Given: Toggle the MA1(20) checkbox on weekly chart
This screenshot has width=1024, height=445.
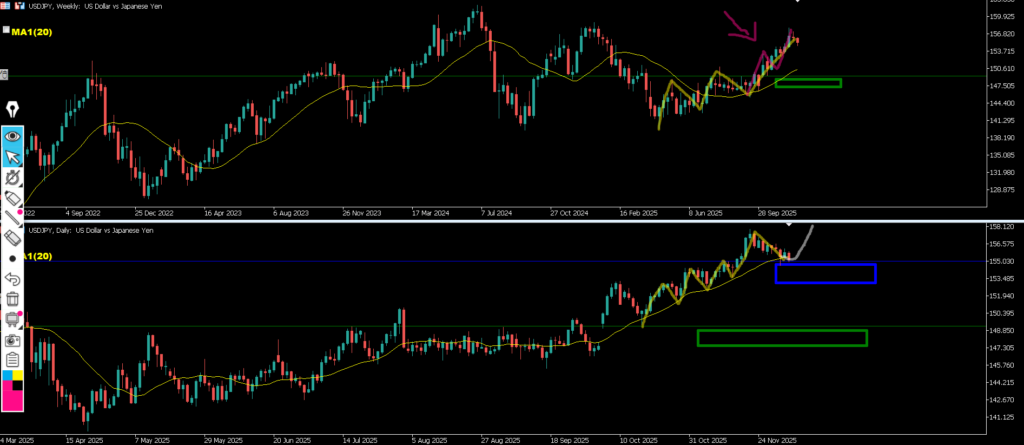Looking at the screenshot, I should pyautogui.click(x=6, y=31).
